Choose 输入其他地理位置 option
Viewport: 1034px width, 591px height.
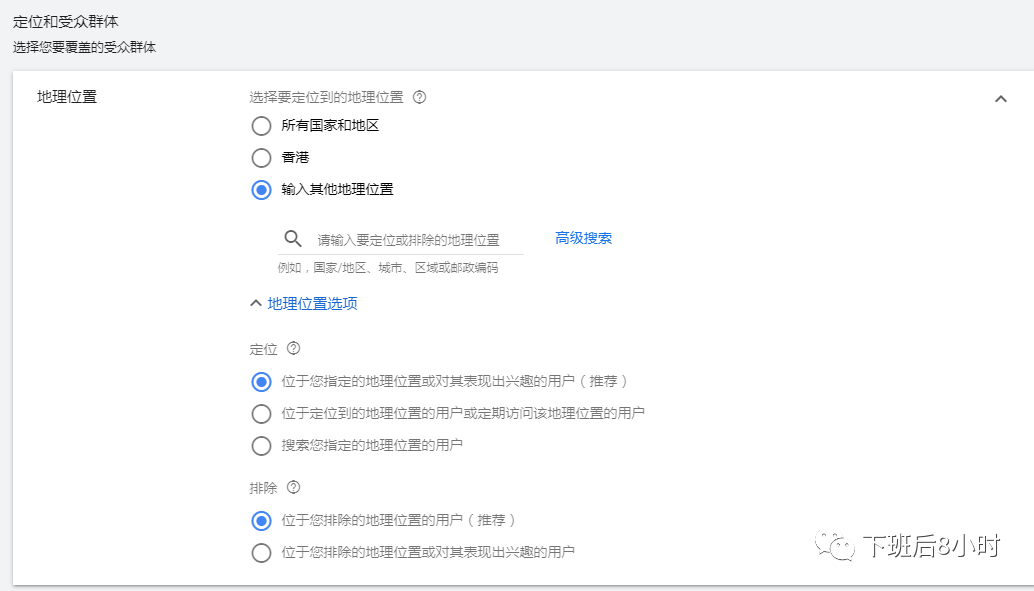[261, 189]
